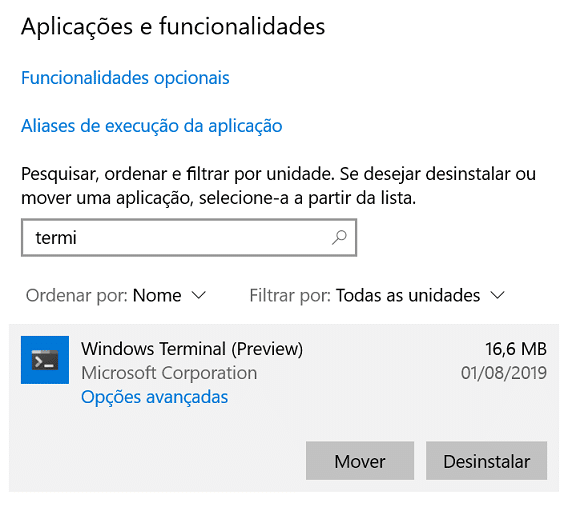Open Aliases de execução da aplicação
572x507 pixels.
(x=152, y=126)
